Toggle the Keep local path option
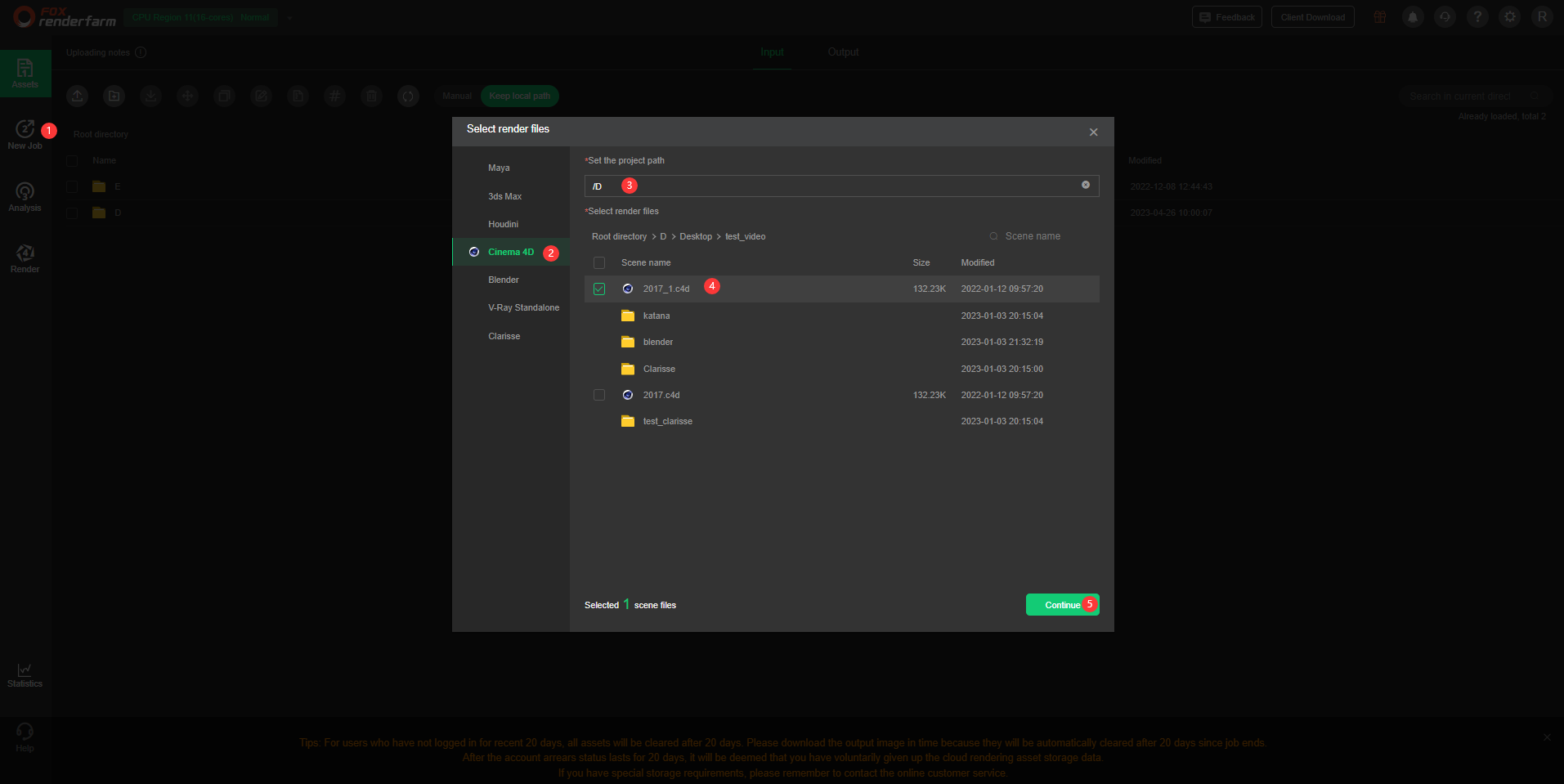This screenshot has width=1564, height=784. point(520,96)
